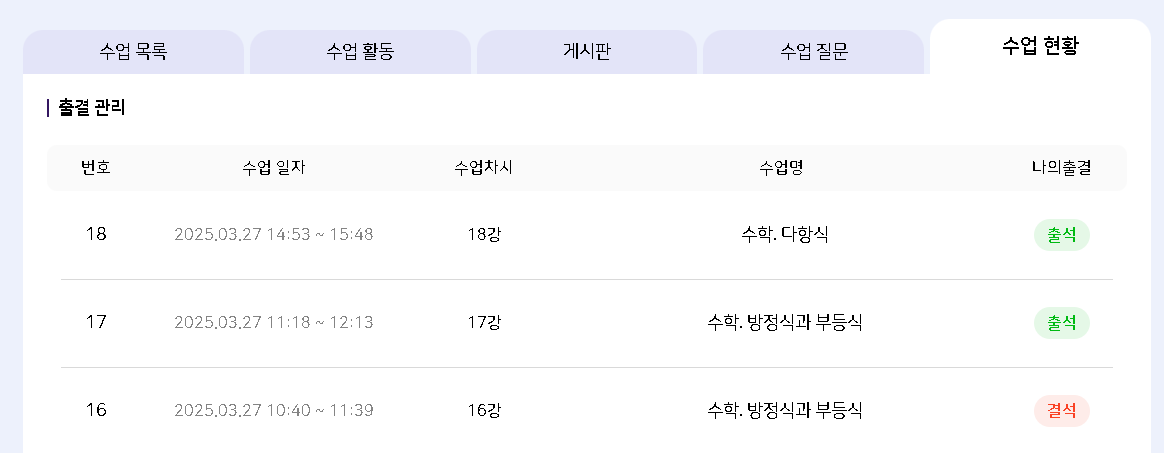Viewport: 1164px width, 453px height.
Task: Select the 게시판 tab
Action: pos(587,52)
